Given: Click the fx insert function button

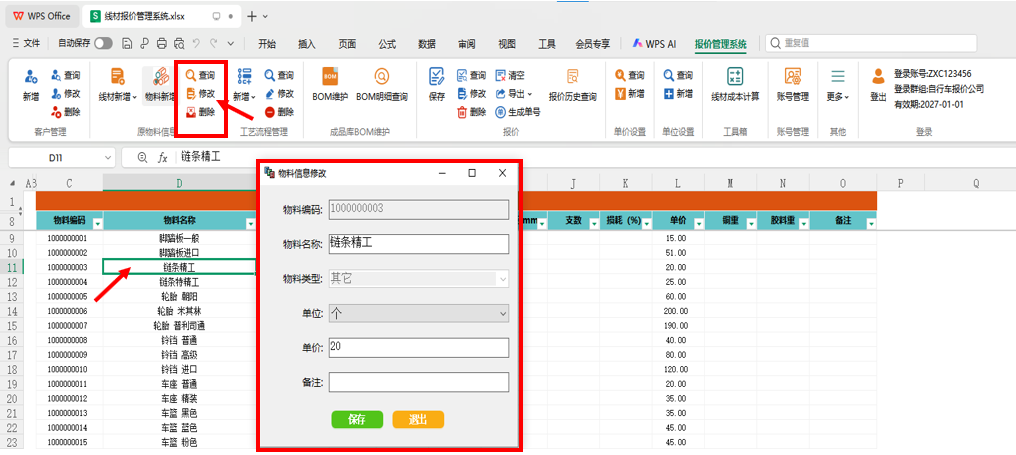Looking at the screenshot, I should [x=163, y=157].
